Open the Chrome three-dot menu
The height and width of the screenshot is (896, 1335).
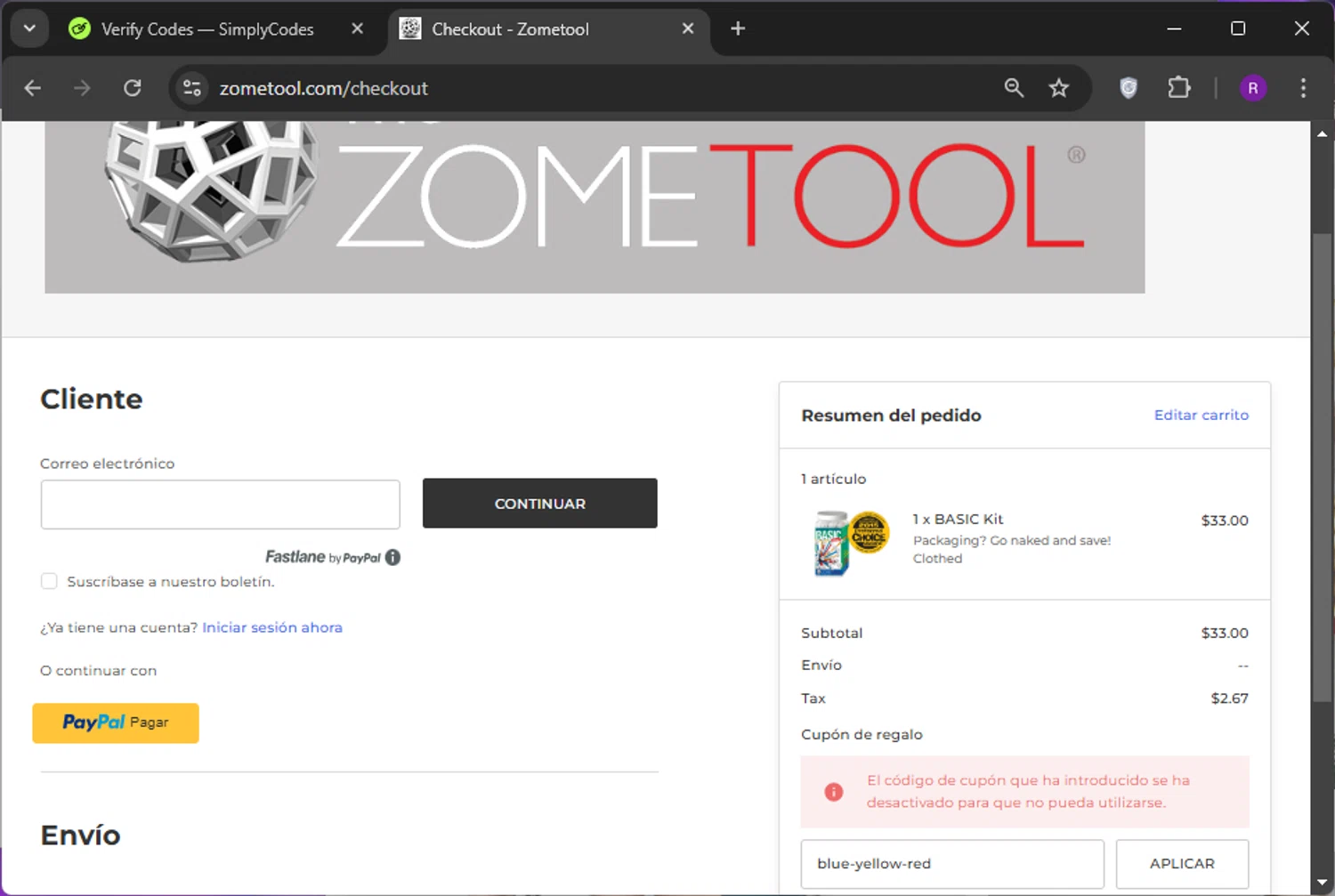coord(1303,88)
